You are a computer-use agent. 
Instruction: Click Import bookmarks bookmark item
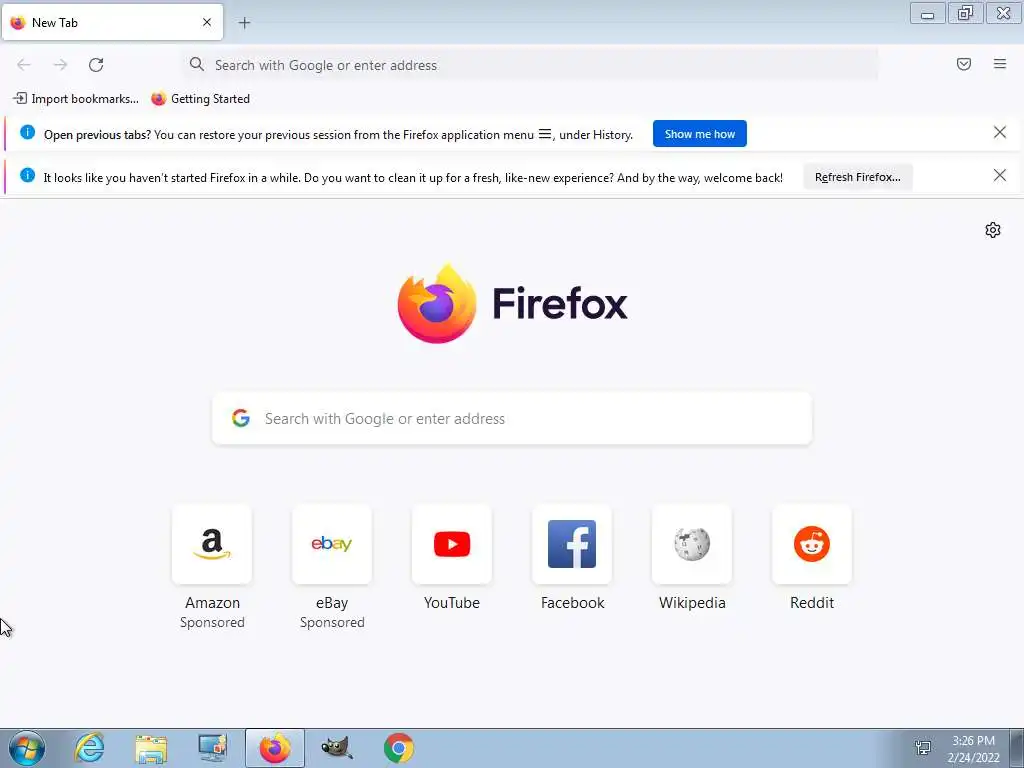76,99
